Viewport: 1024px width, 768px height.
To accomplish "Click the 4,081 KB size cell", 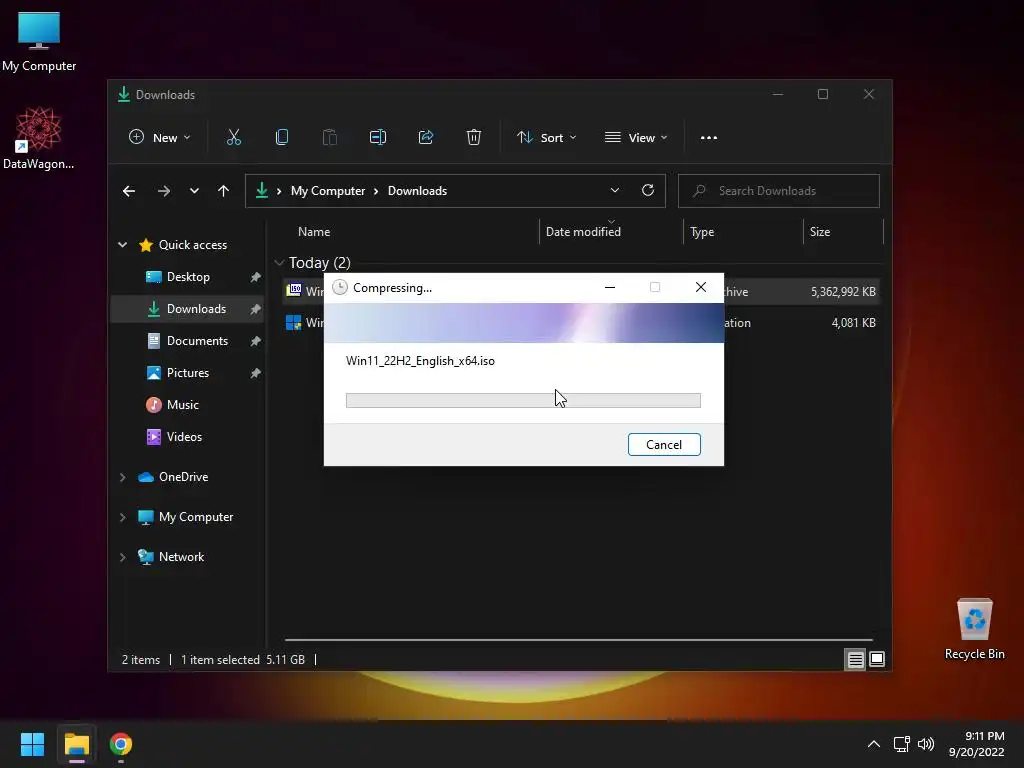I will coord(854,323).
